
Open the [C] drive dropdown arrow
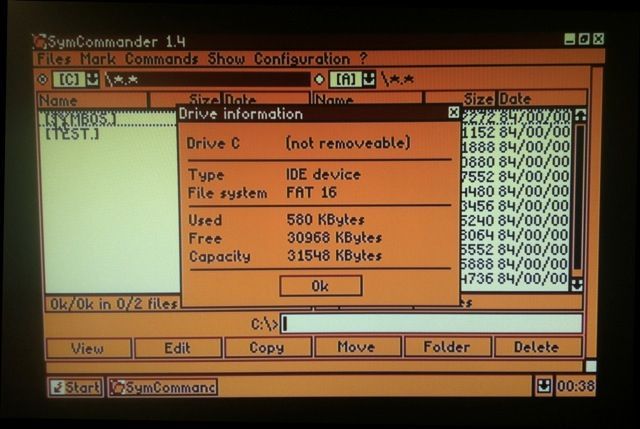click(x=93, y=79)
